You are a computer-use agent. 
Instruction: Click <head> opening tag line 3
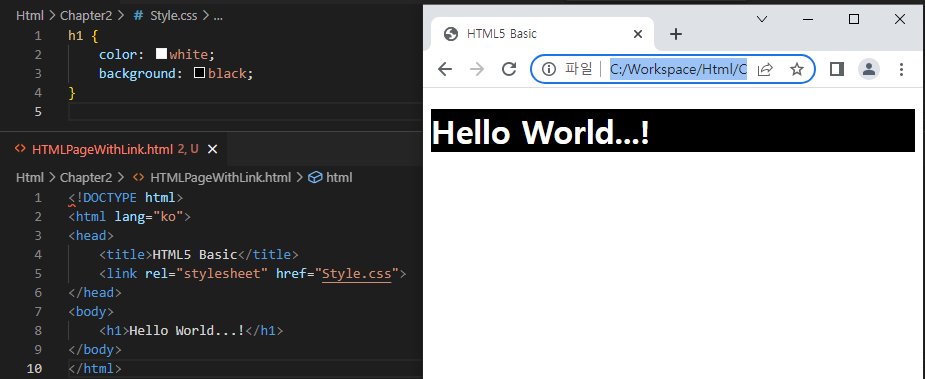coord(91,236)
